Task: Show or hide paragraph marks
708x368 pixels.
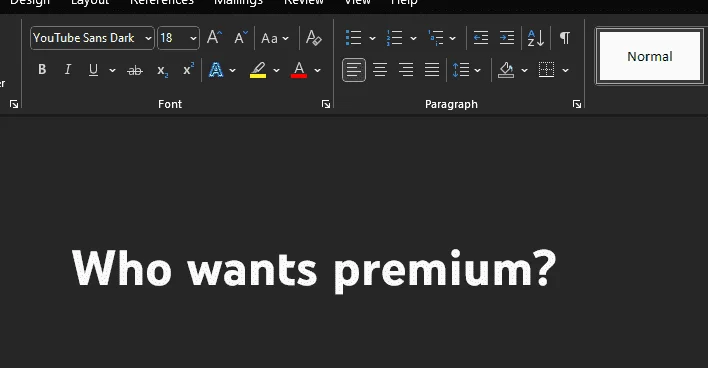Action: (564, 37)
